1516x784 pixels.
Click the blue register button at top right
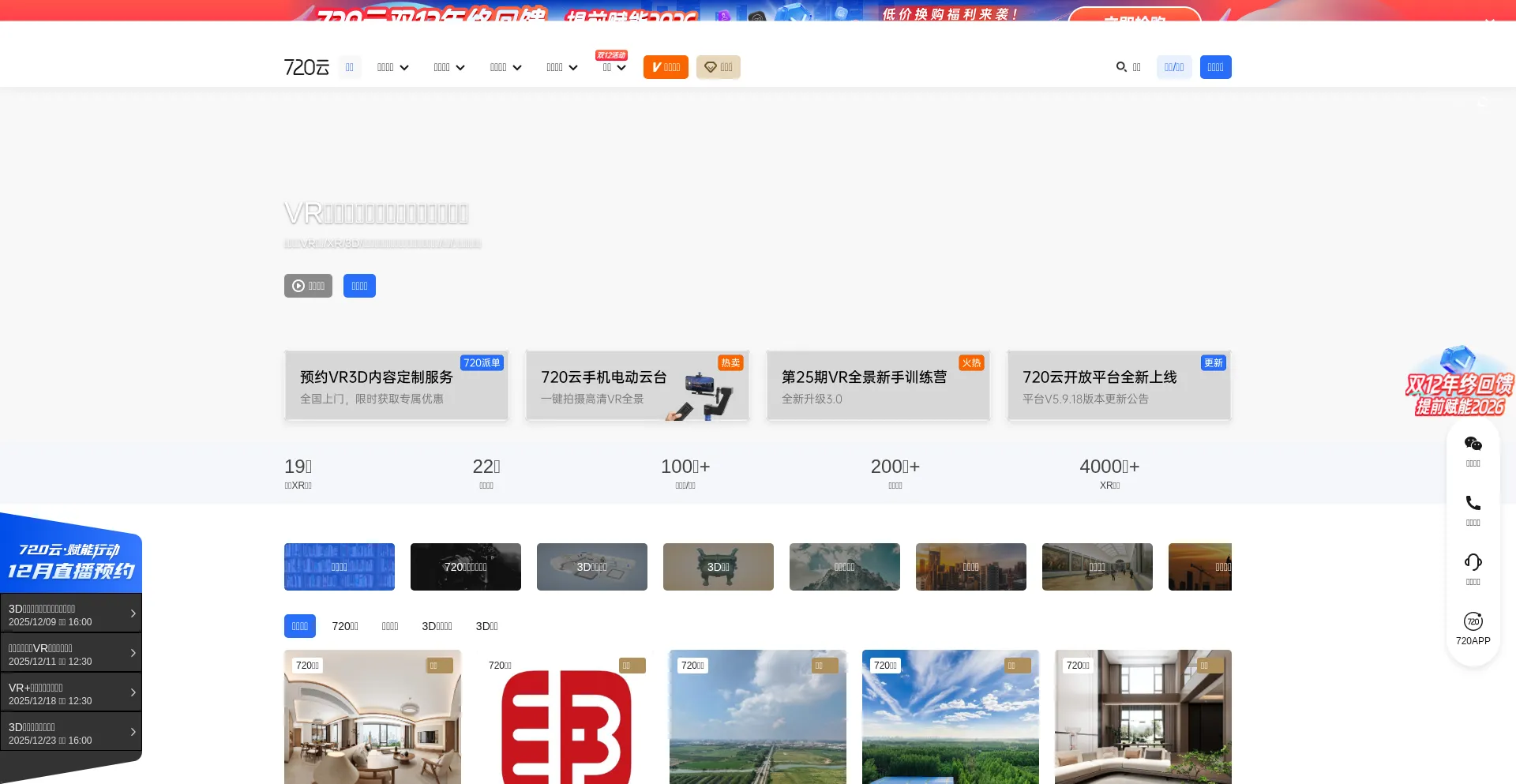click(1215, 67)
